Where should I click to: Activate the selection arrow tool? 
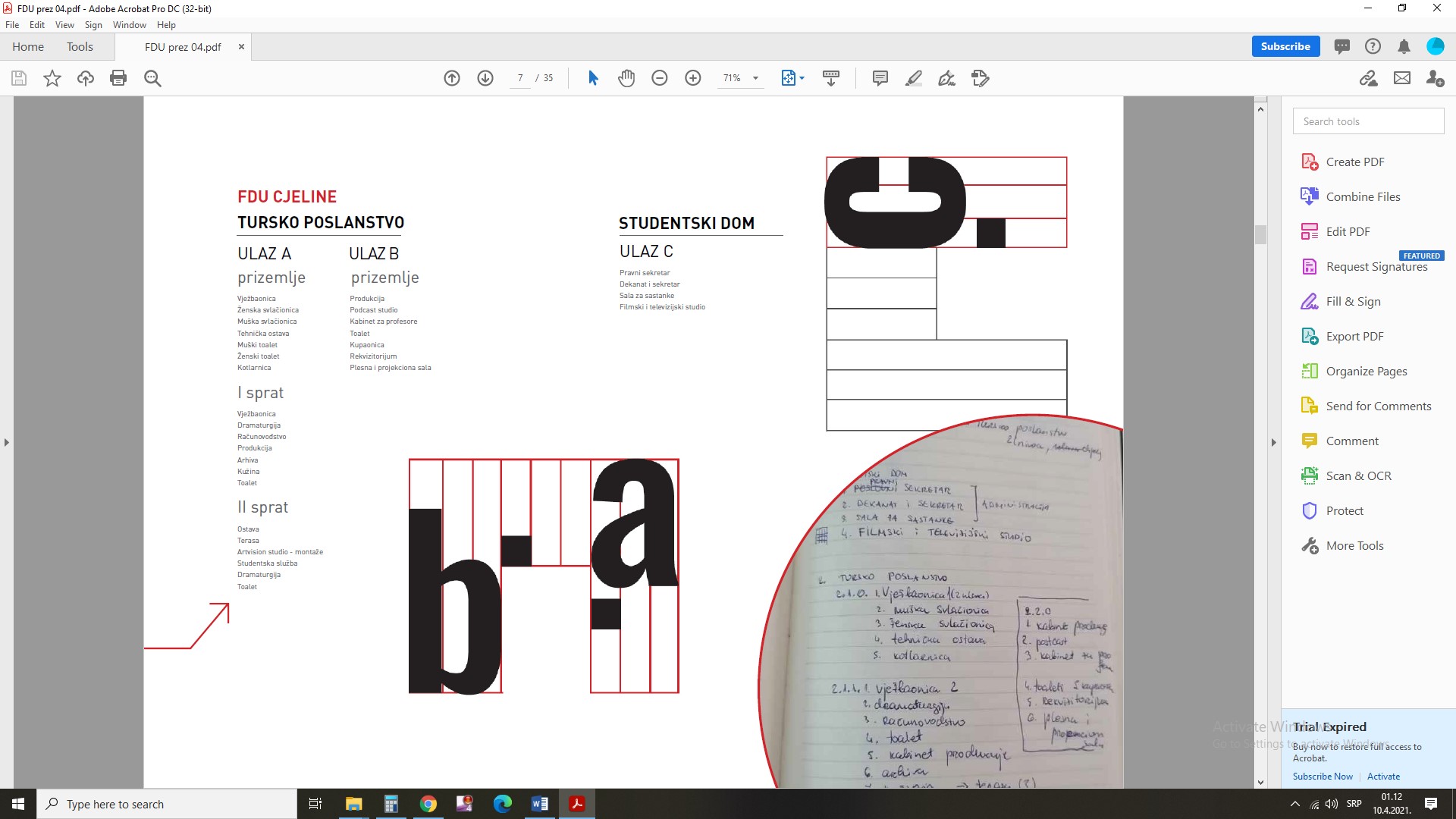pyautogui.click(x=593, y=78)
